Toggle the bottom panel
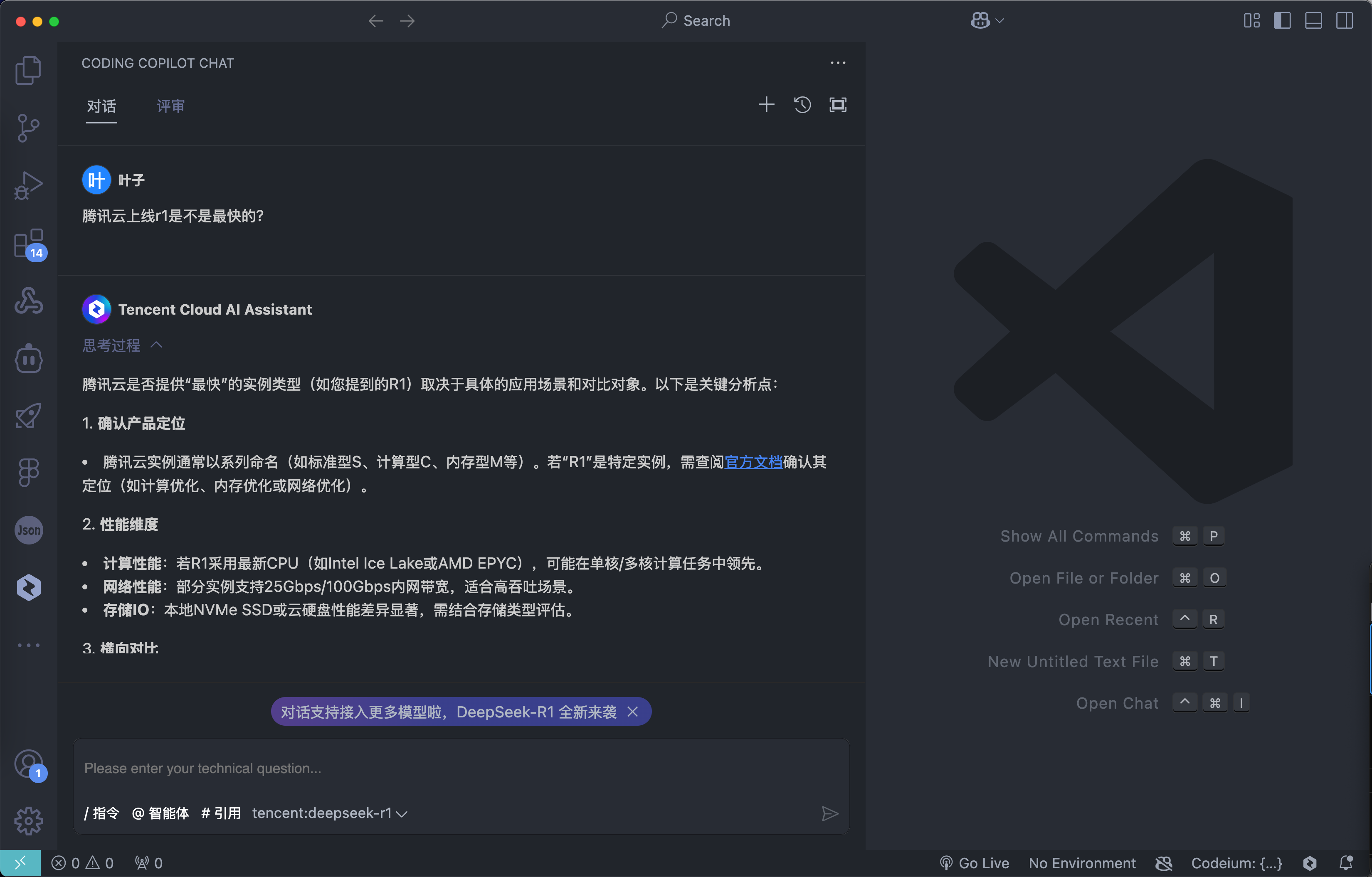Viewport: 1372px width, 877px height. [x=1313, y=21]
